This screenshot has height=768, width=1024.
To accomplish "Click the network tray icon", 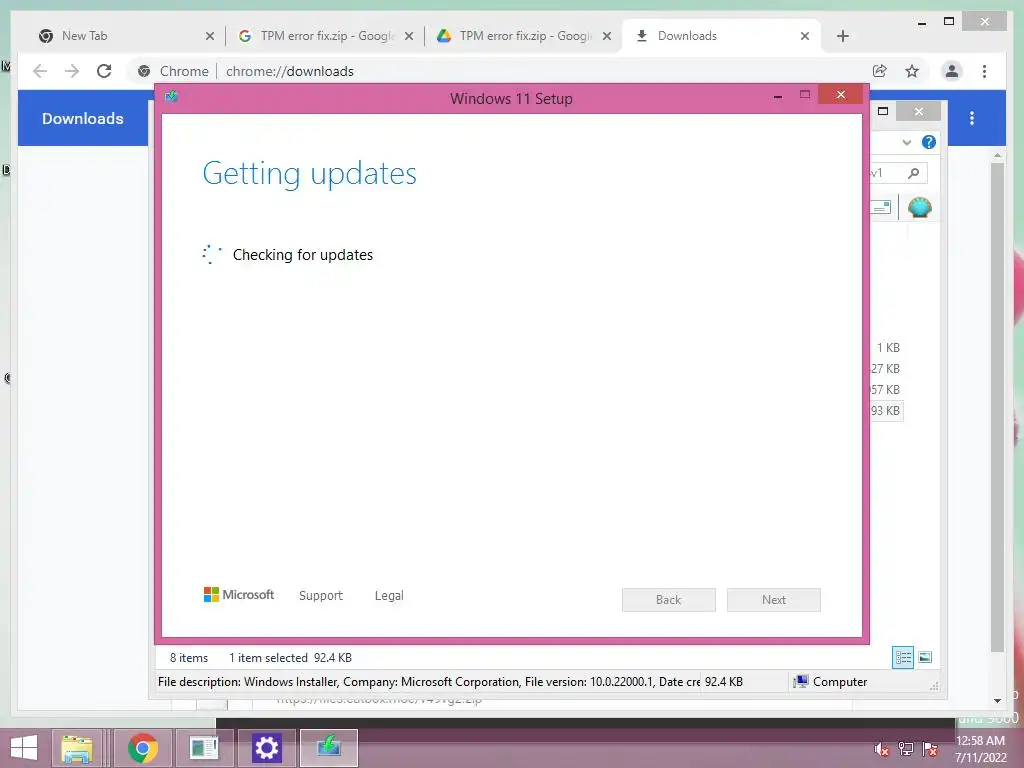I will tap(906, 749).
